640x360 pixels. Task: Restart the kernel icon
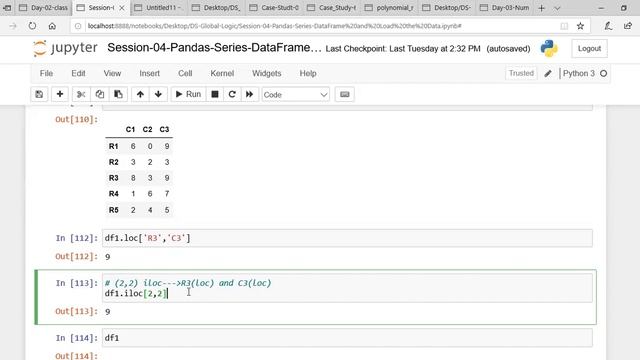[232, 94]
